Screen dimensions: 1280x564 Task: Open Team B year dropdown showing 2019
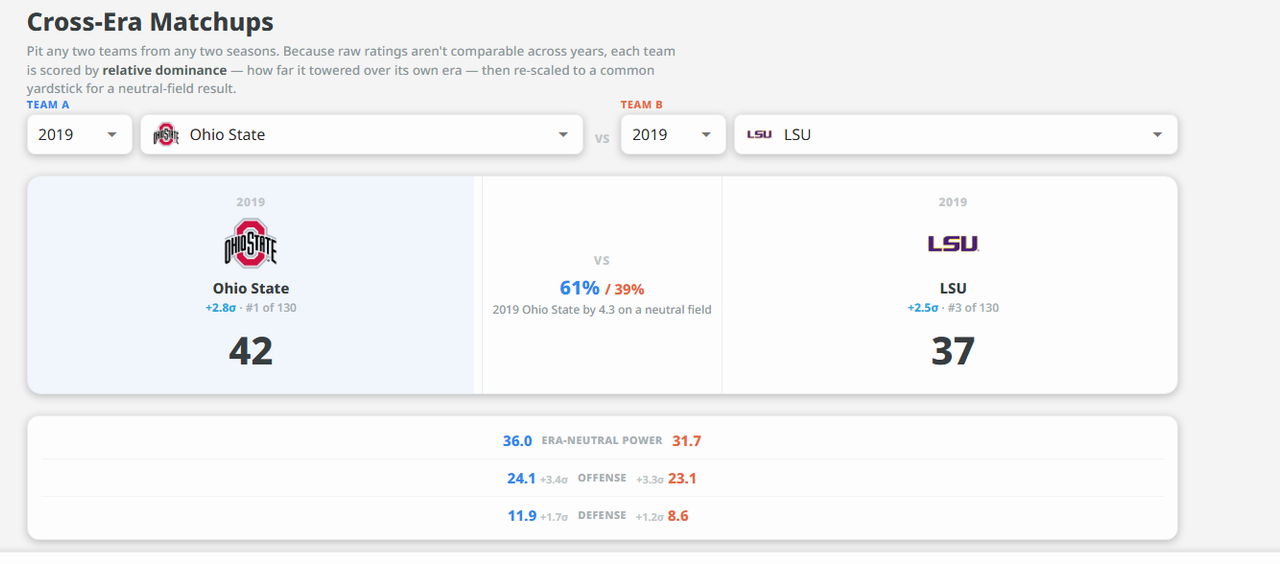[x=673, y=134]
